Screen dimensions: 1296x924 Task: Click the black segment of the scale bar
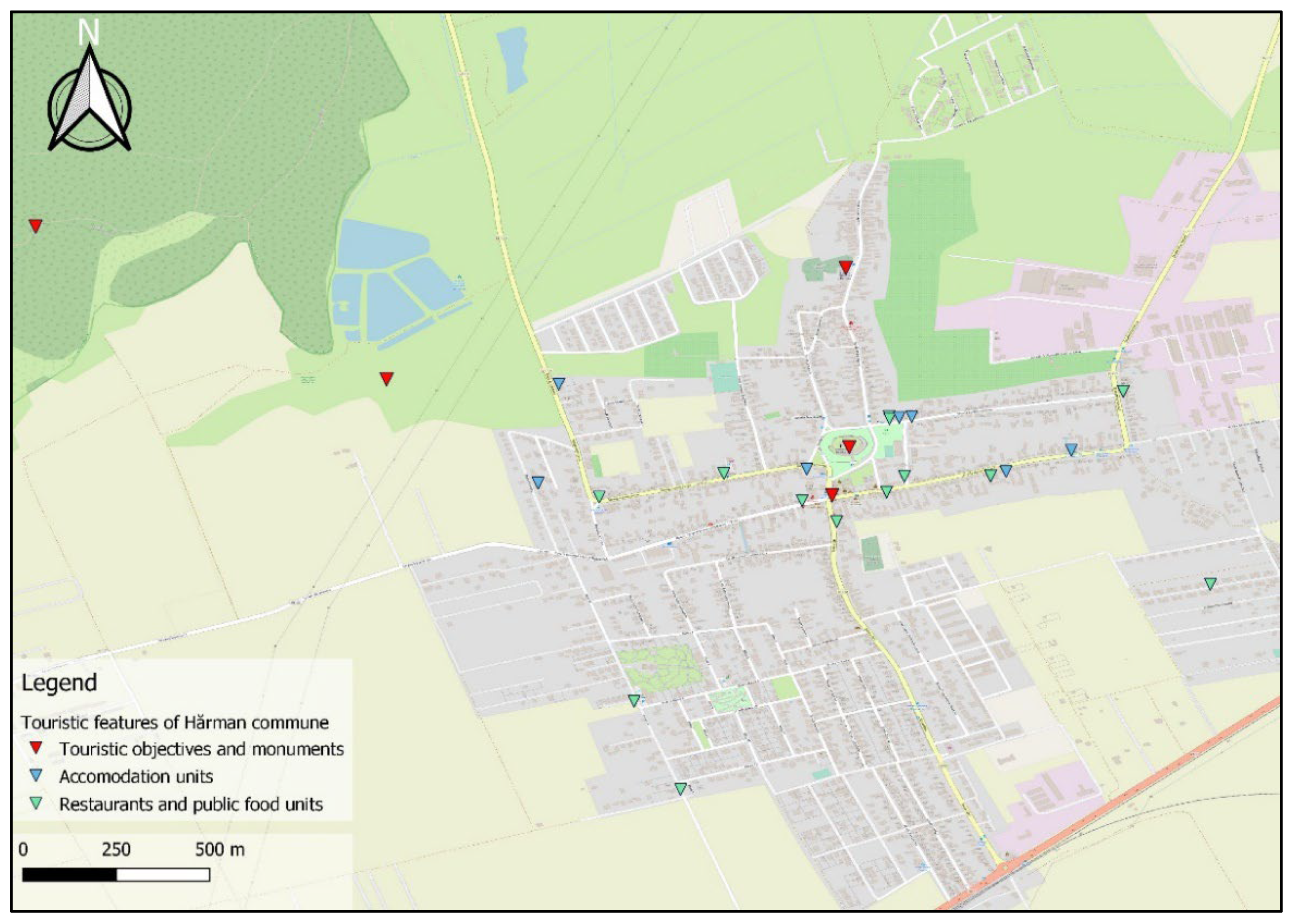tap(69, 874)
